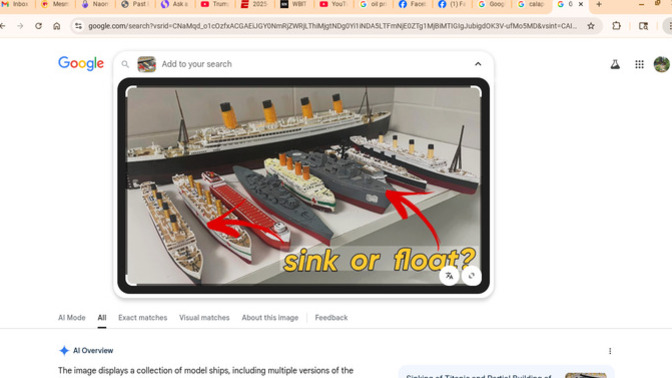Open About this image tab
672x378 pixels.
tap(270, 318)
